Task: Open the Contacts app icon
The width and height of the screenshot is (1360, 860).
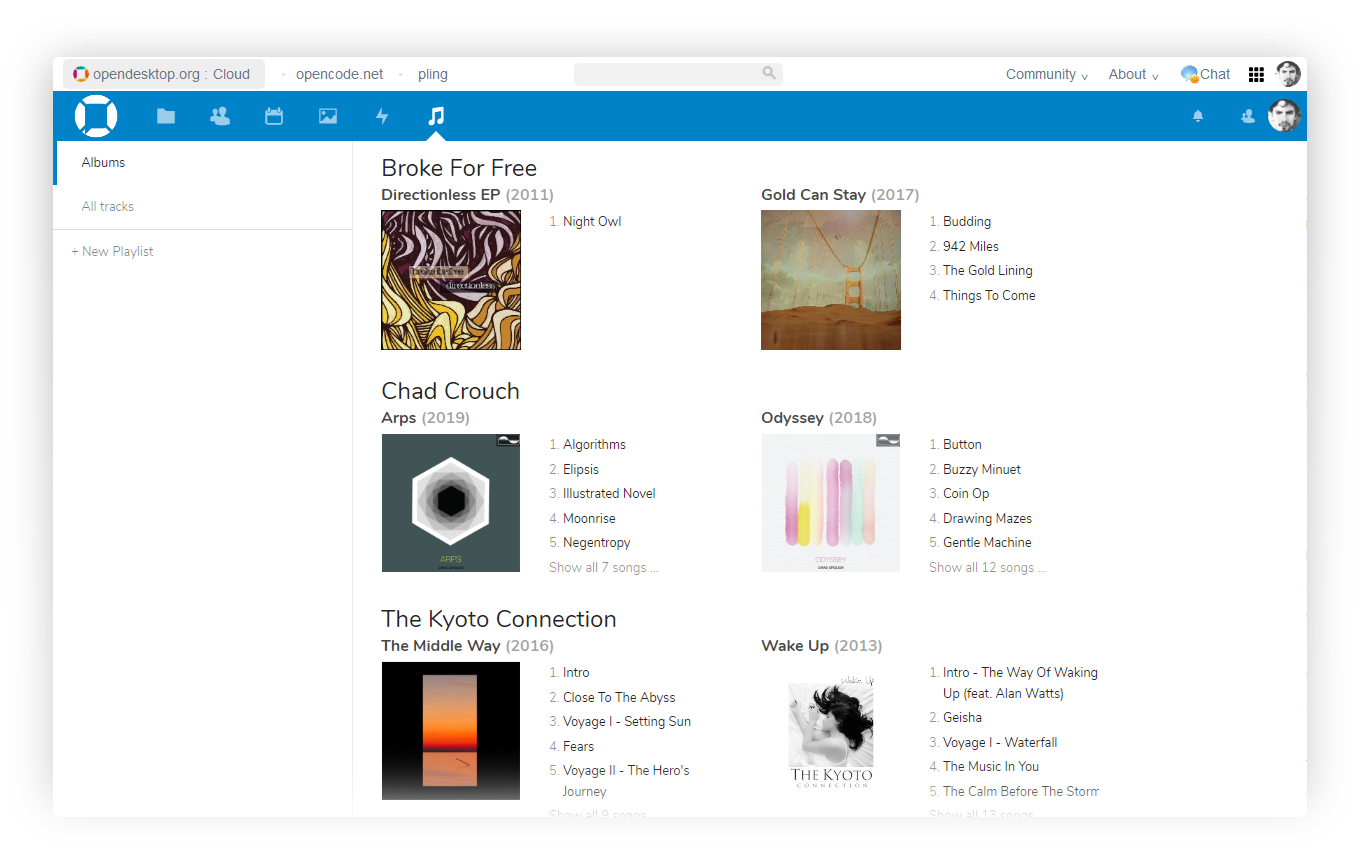Action: pyautogui.click(x=220, y=116)
